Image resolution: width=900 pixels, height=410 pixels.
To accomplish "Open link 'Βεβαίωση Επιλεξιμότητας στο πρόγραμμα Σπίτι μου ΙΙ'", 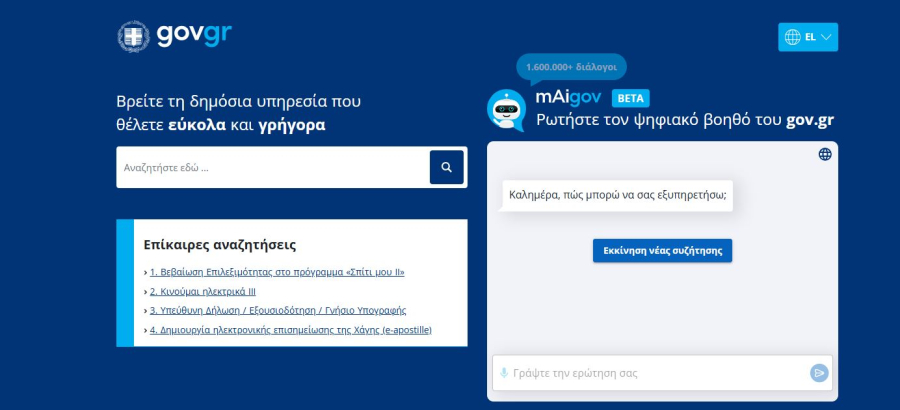I will (x=277, y=272).
